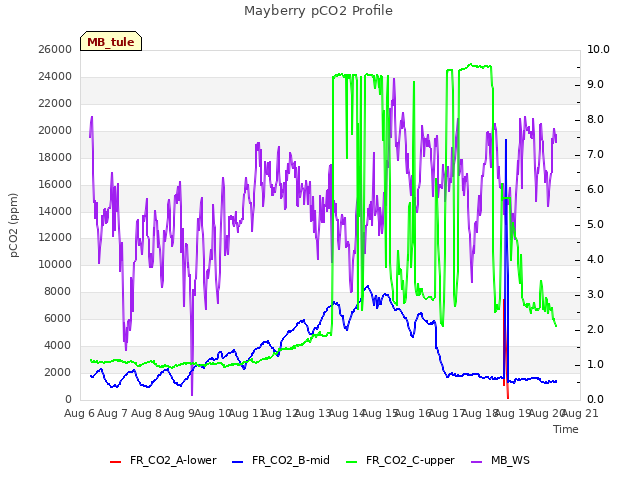
Task: Click the 26000 y-axis tick label
Action: (55, 50)
